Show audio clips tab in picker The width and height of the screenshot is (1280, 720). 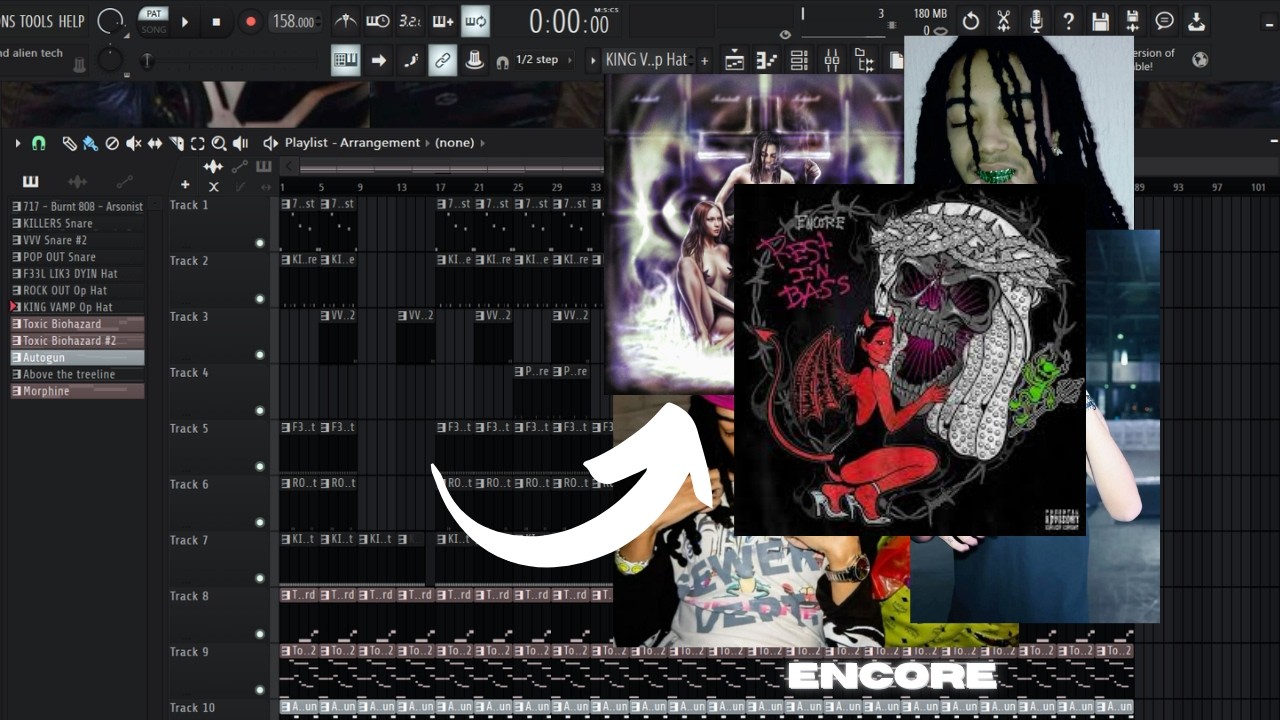(x=77, y=181)
